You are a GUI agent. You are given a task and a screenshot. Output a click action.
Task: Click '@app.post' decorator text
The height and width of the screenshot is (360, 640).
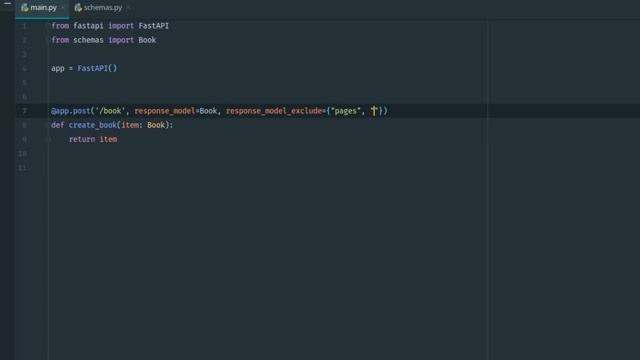pyautogui.click(x=70, y=111)
